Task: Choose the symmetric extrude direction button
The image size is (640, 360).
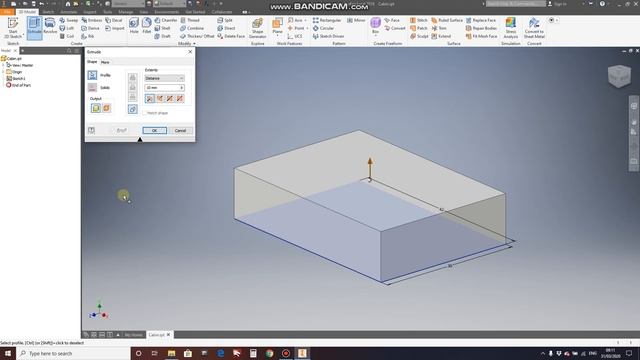Action: (170, 98)
